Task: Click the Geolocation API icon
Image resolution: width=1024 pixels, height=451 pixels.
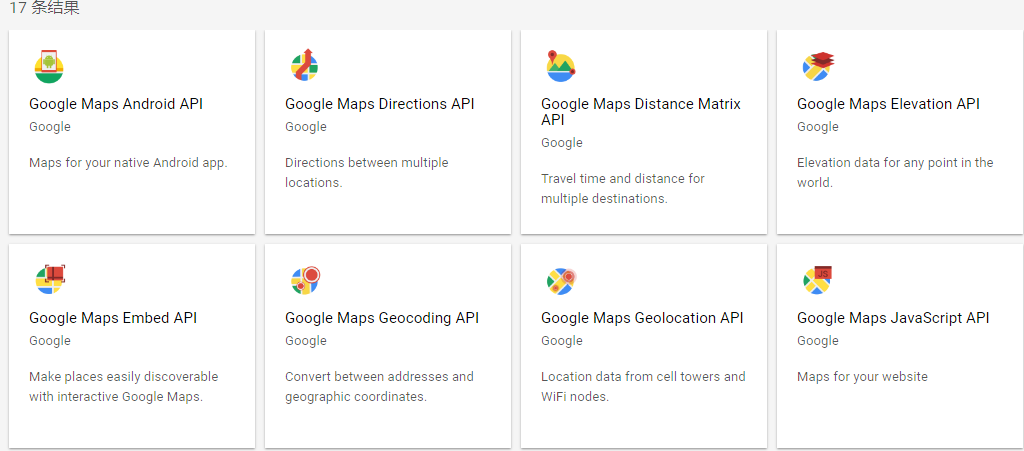Action: pyautogui.click(x=562, y=281)
